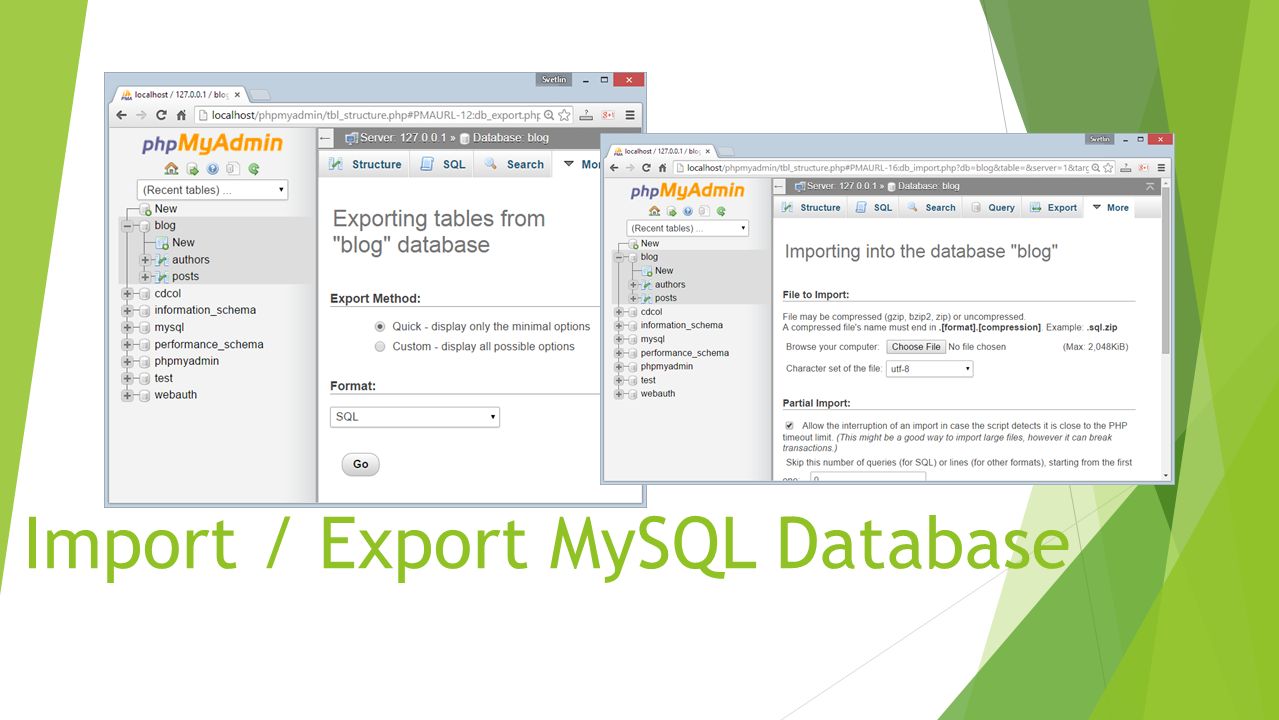Expand posts table in Export window tree
Viewport: 1279px width, 720px height.
coord(145,277)
